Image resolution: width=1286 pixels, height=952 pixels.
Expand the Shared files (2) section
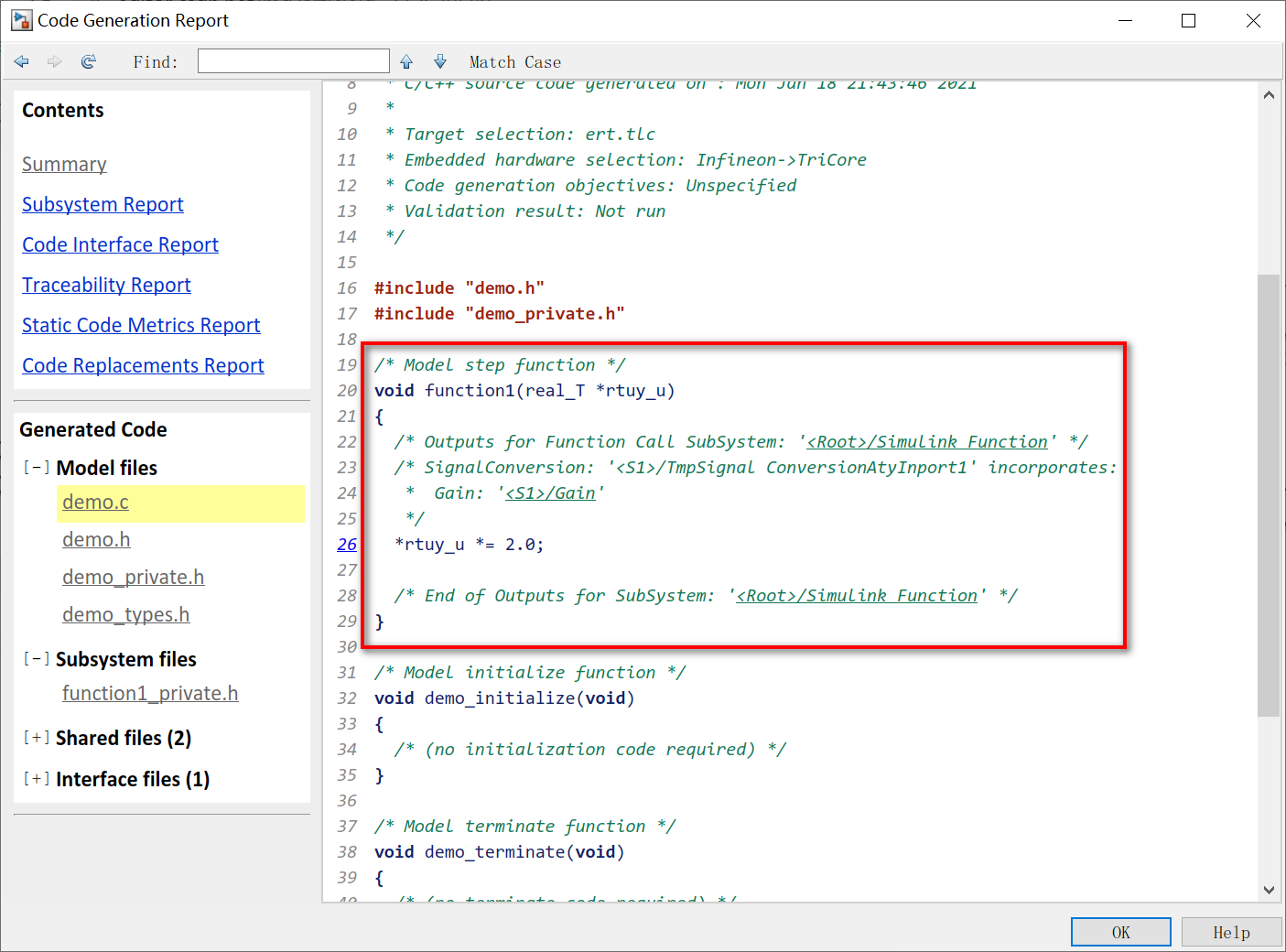(37, 738)
